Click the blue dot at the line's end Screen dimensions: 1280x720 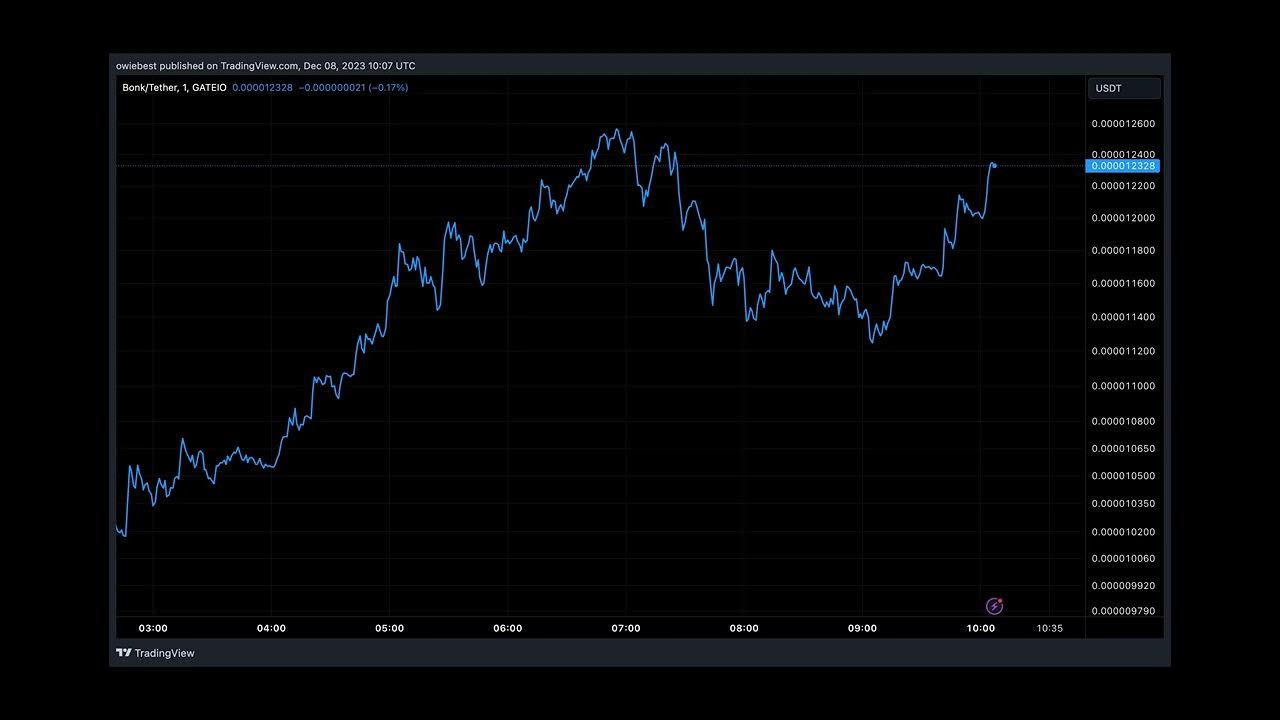point(994,165)
